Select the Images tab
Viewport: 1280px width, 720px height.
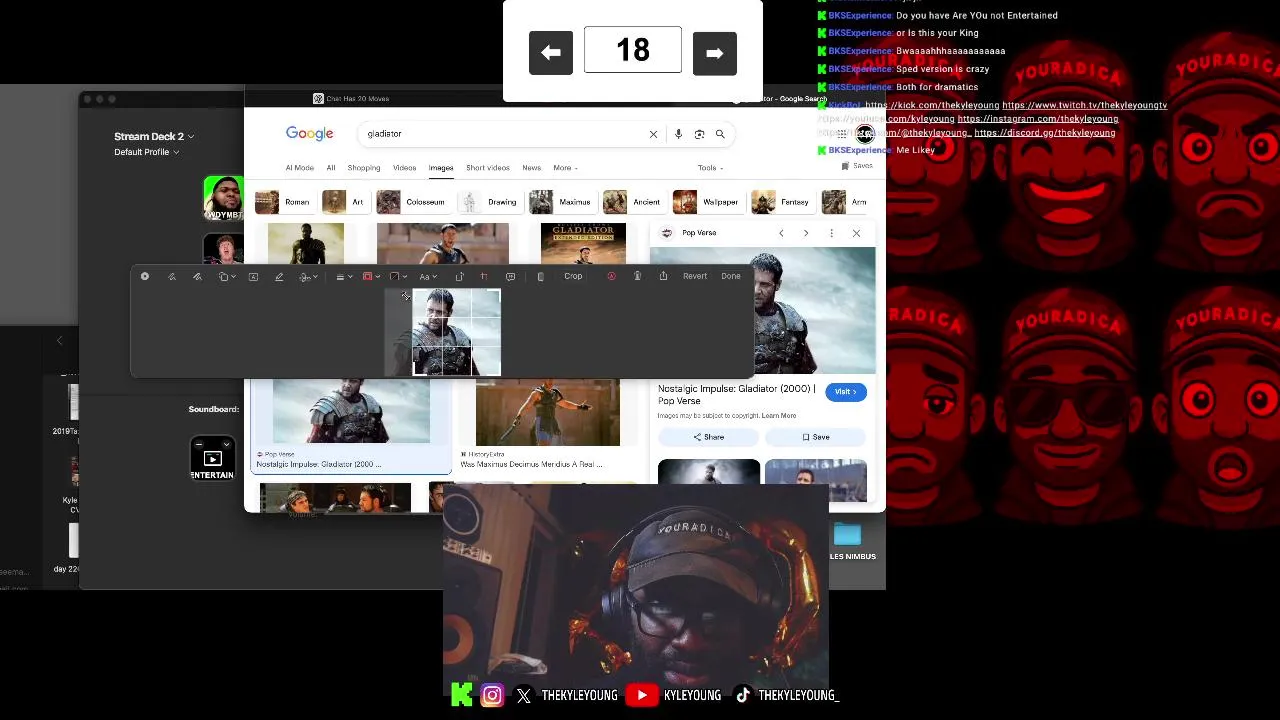(x=441, y=168)
